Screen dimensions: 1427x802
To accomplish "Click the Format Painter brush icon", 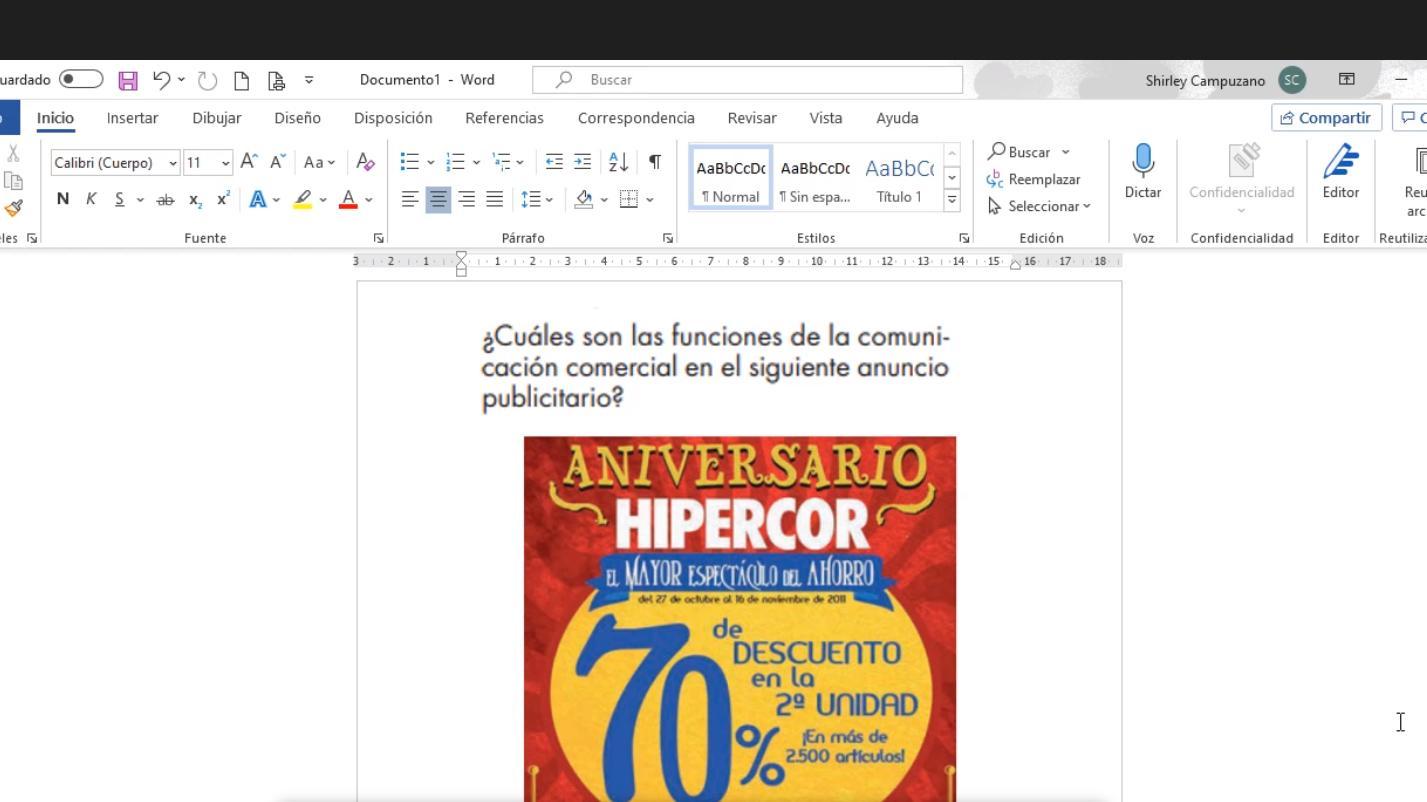I will coord(13,208).
